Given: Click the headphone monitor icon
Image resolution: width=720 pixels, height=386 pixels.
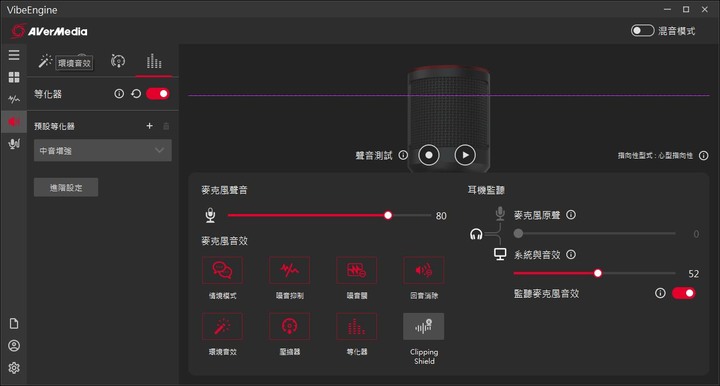Looking at the screenshot, I should pyautogui.click(x=476, y=235).
